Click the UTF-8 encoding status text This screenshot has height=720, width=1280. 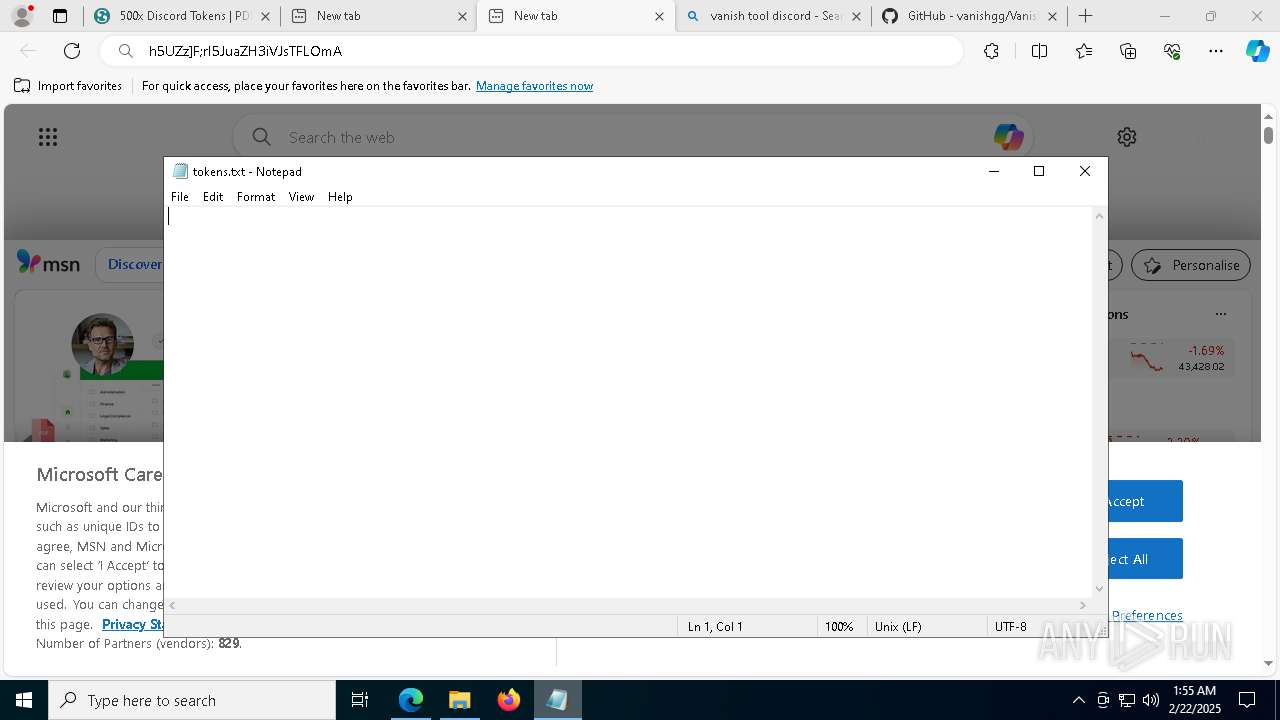tap(1010, 626)
